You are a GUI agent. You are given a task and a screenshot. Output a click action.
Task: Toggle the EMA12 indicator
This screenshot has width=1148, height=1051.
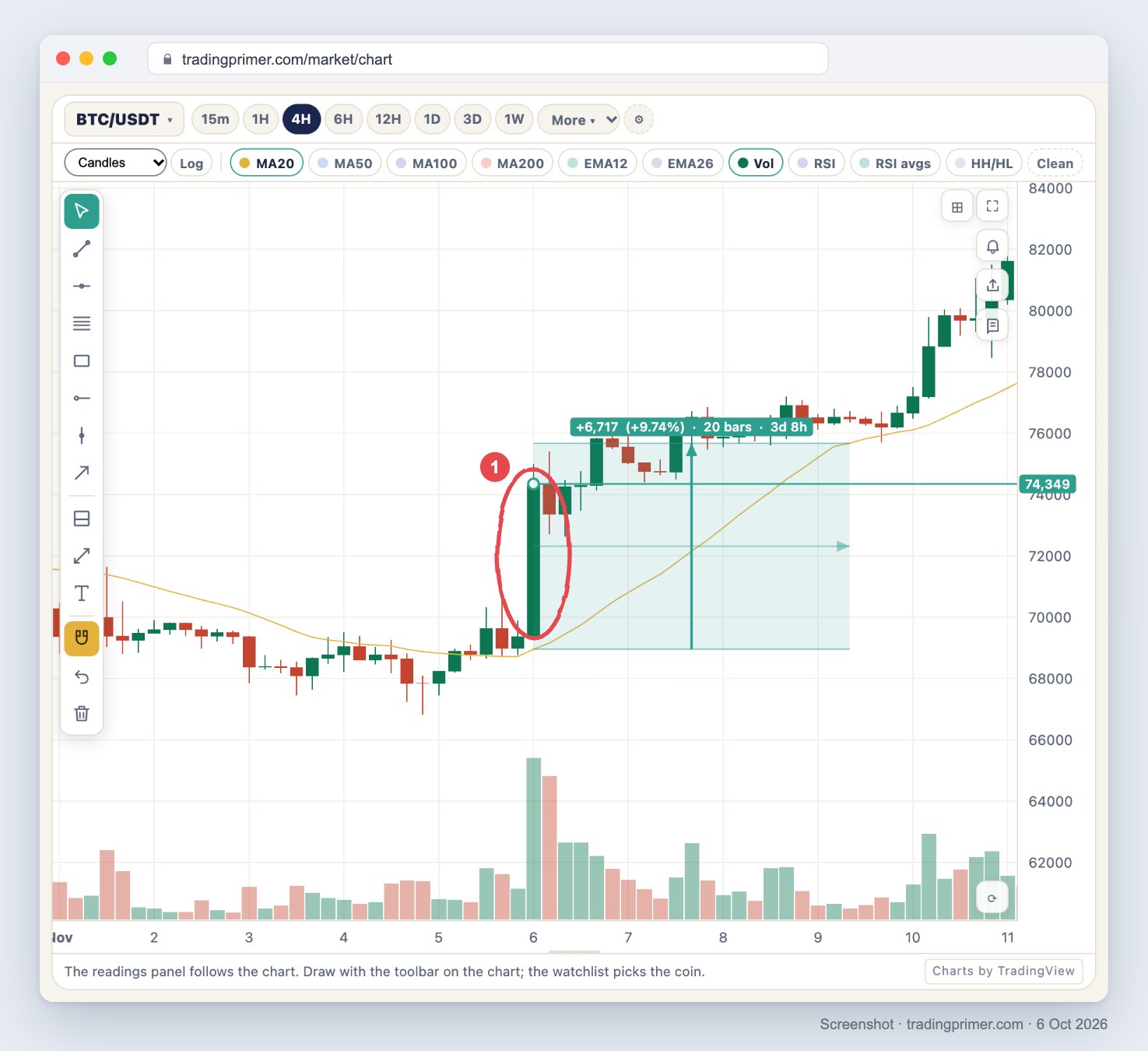598,163
